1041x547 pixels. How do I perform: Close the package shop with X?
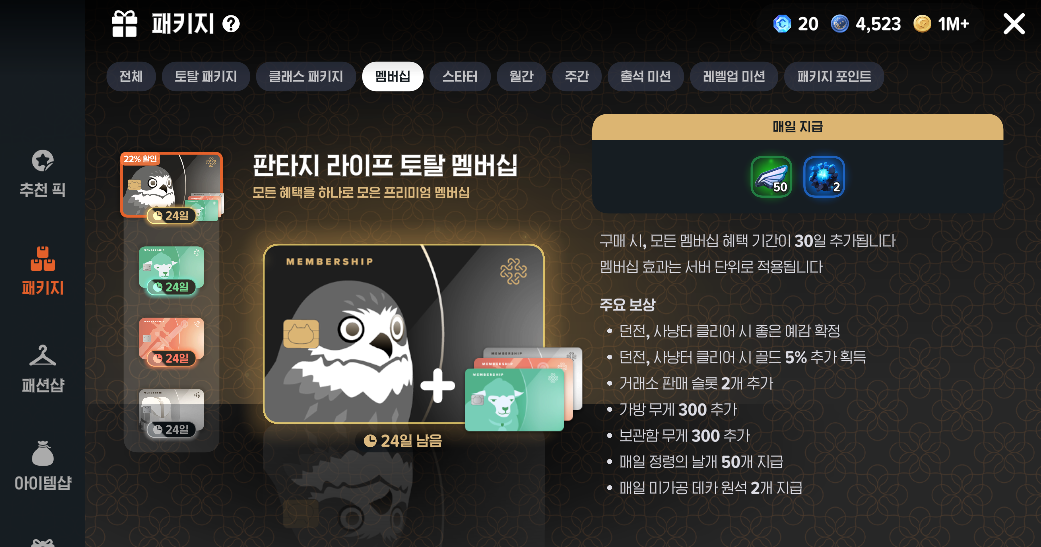coord(1014,25)
